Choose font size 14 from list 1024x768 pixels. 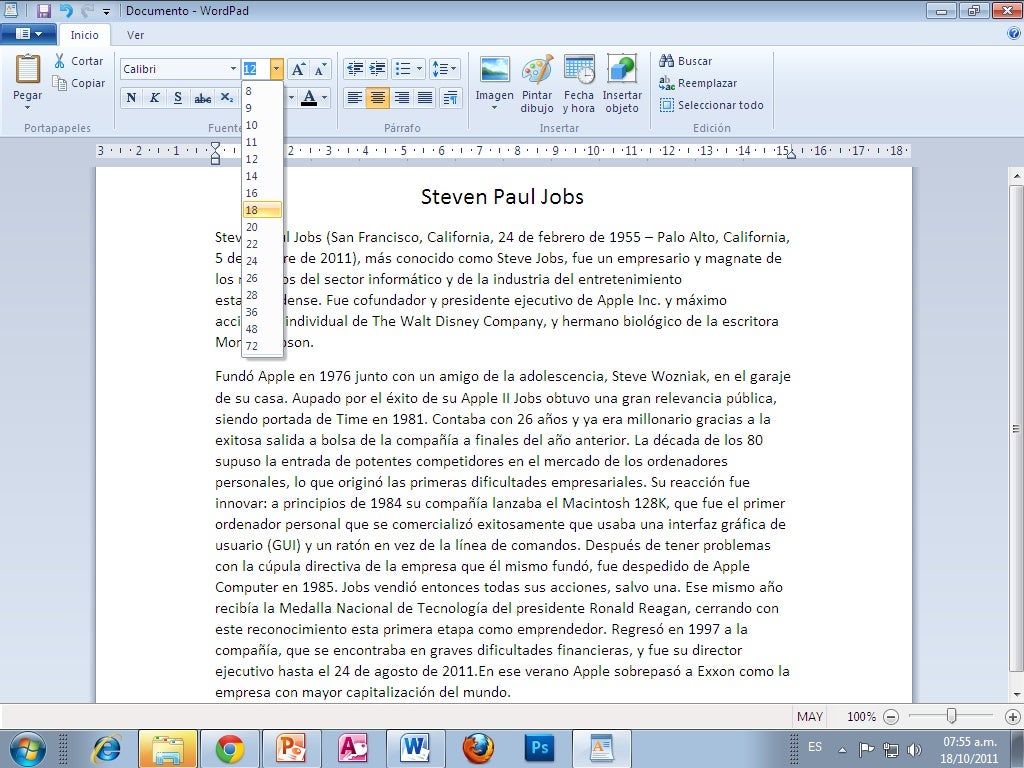[263, 176]
